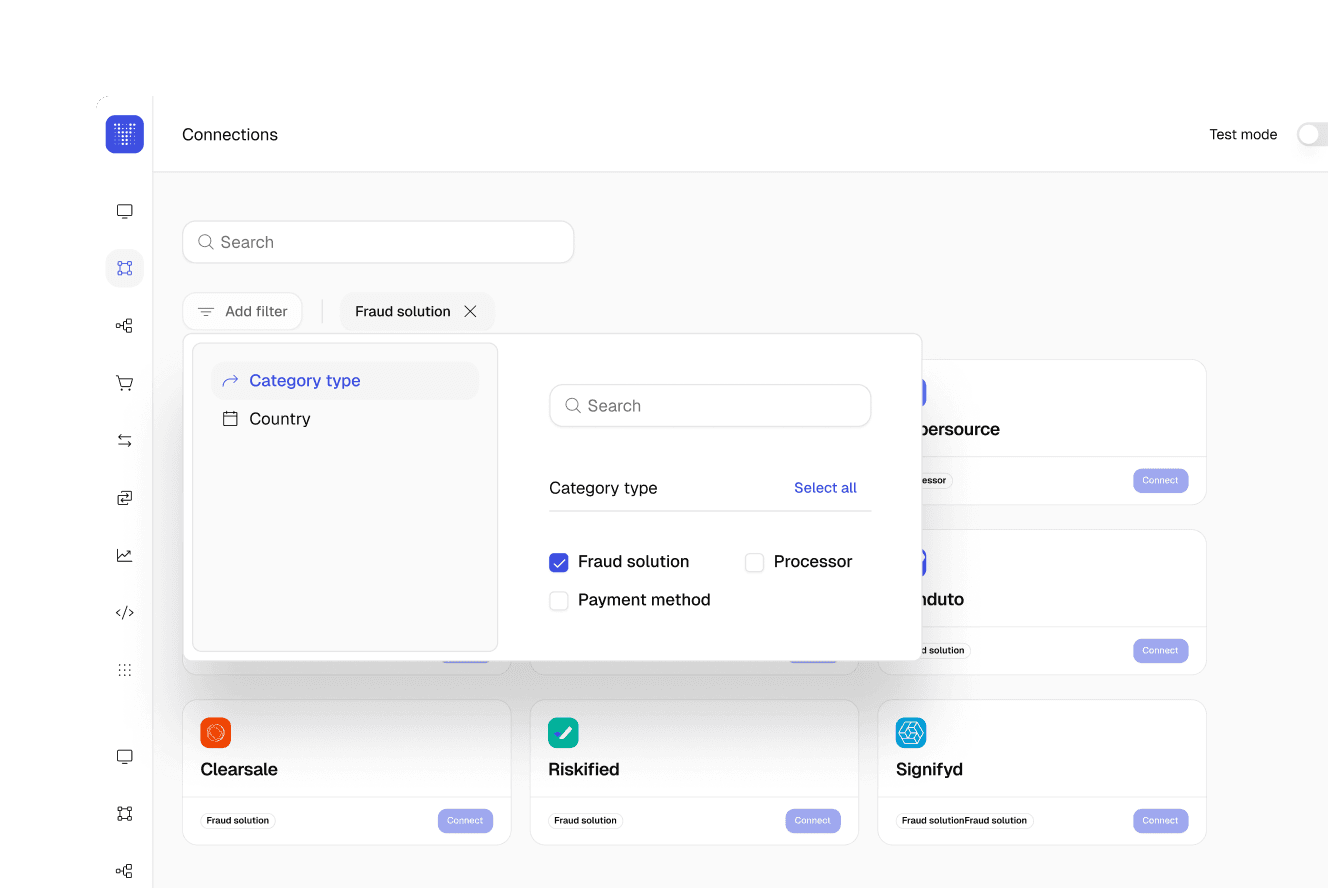Select Country in filter list
The height and width of the screenshot is (888, 1328).
pos(345,419)
